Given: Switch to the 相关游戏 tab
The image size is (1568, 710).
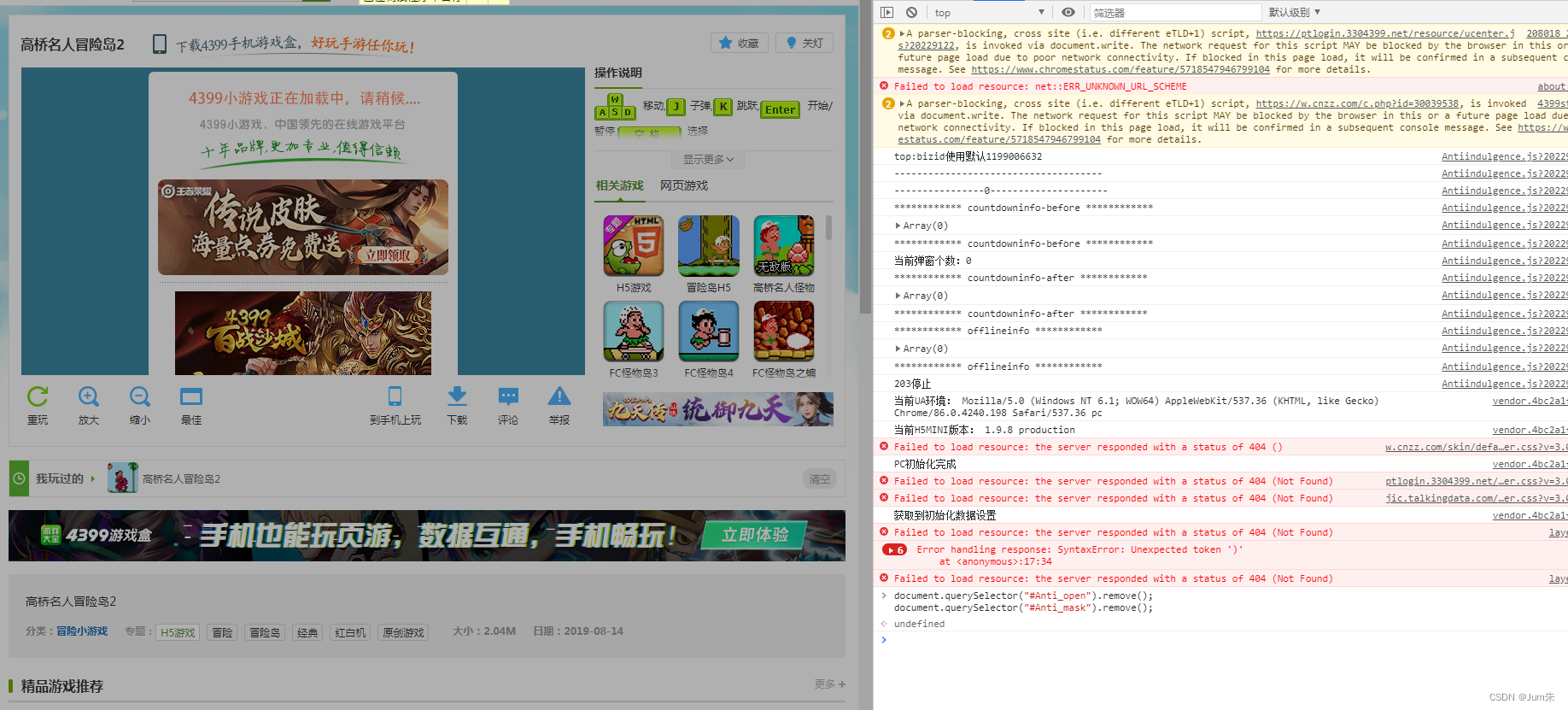Looking at the screenshot, I should click(620, 185).
